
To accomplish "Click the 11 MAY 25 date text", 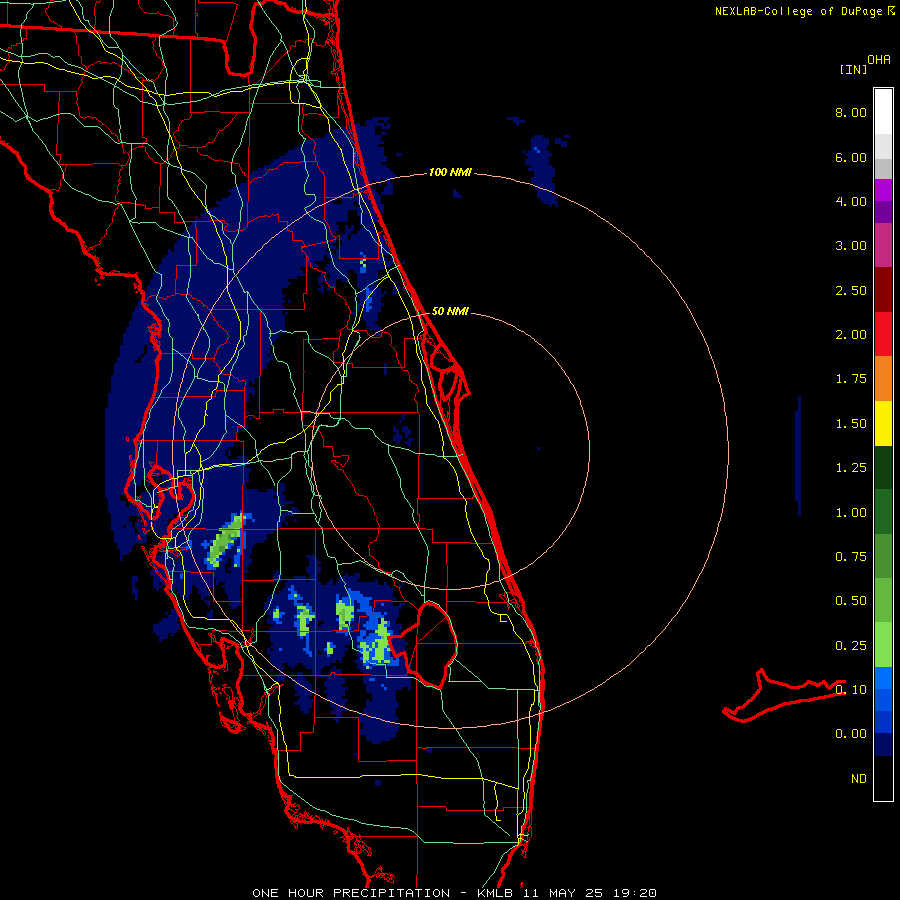I will coord(562,893).
